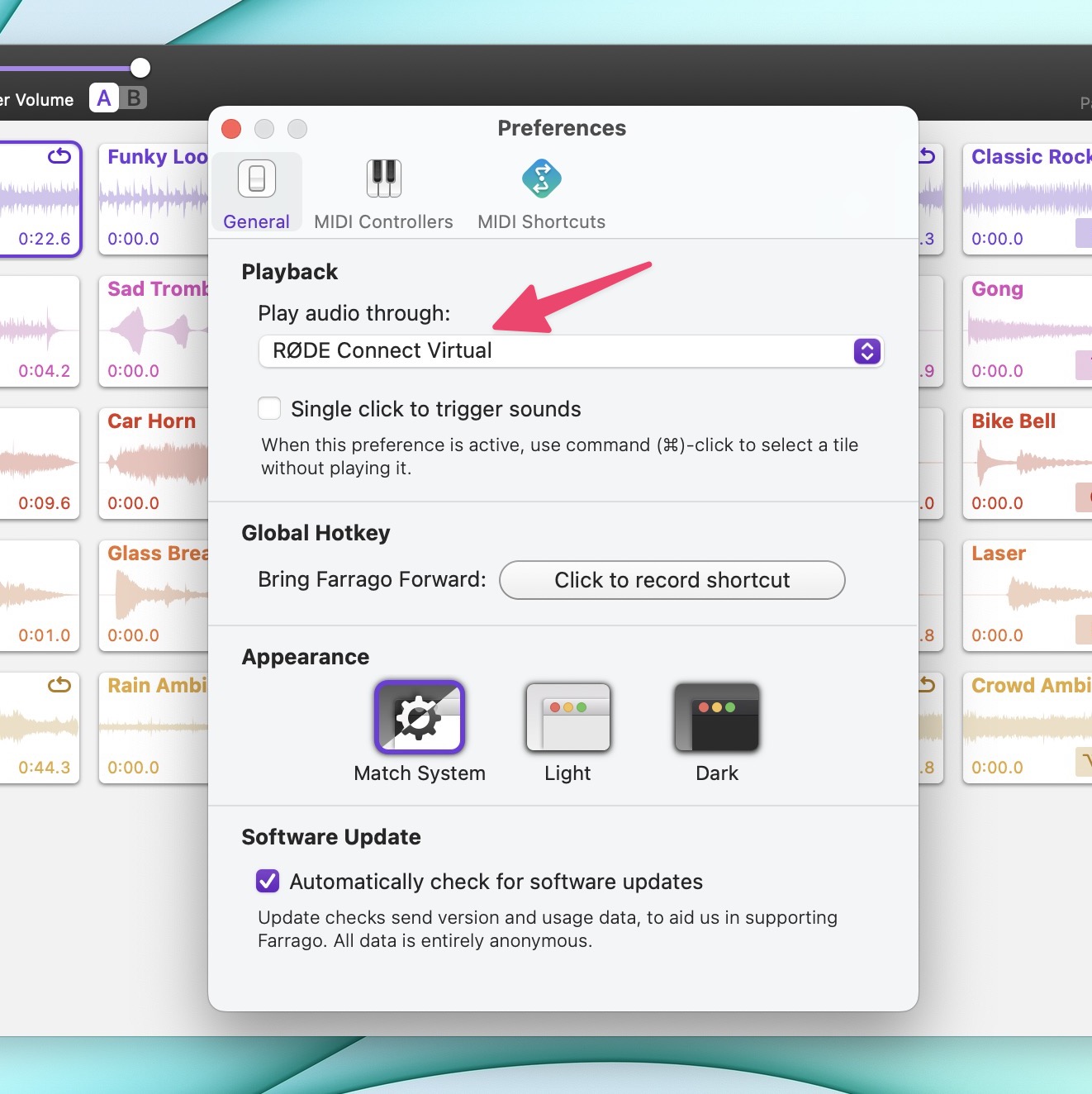Image resolution: width=1092 pixels, height=1094 pixels.
Task: Select the Funky Loop sound tile
Action: pos(154,198)
